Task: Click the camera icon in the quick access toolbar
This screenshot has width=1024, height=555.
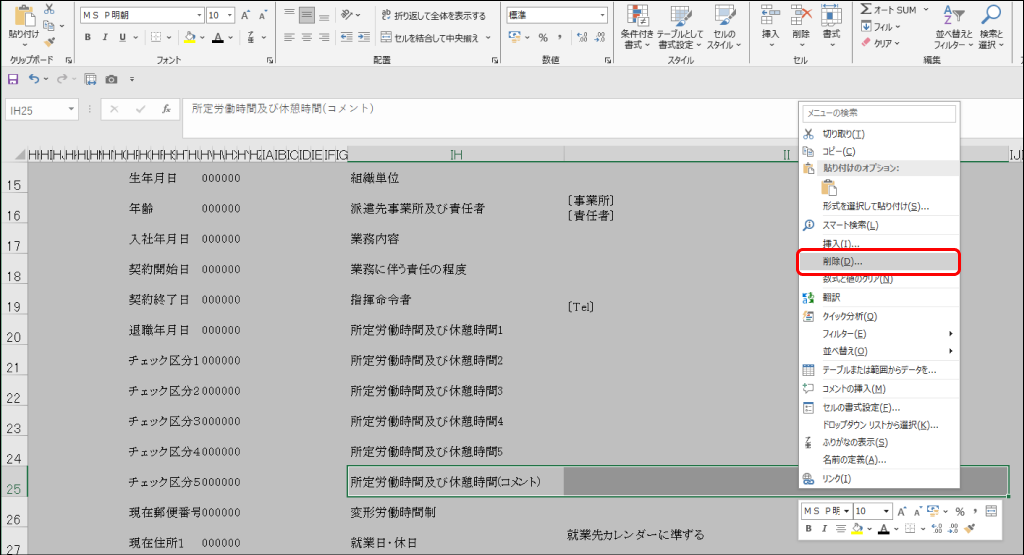Action: (x=112, y=79)
